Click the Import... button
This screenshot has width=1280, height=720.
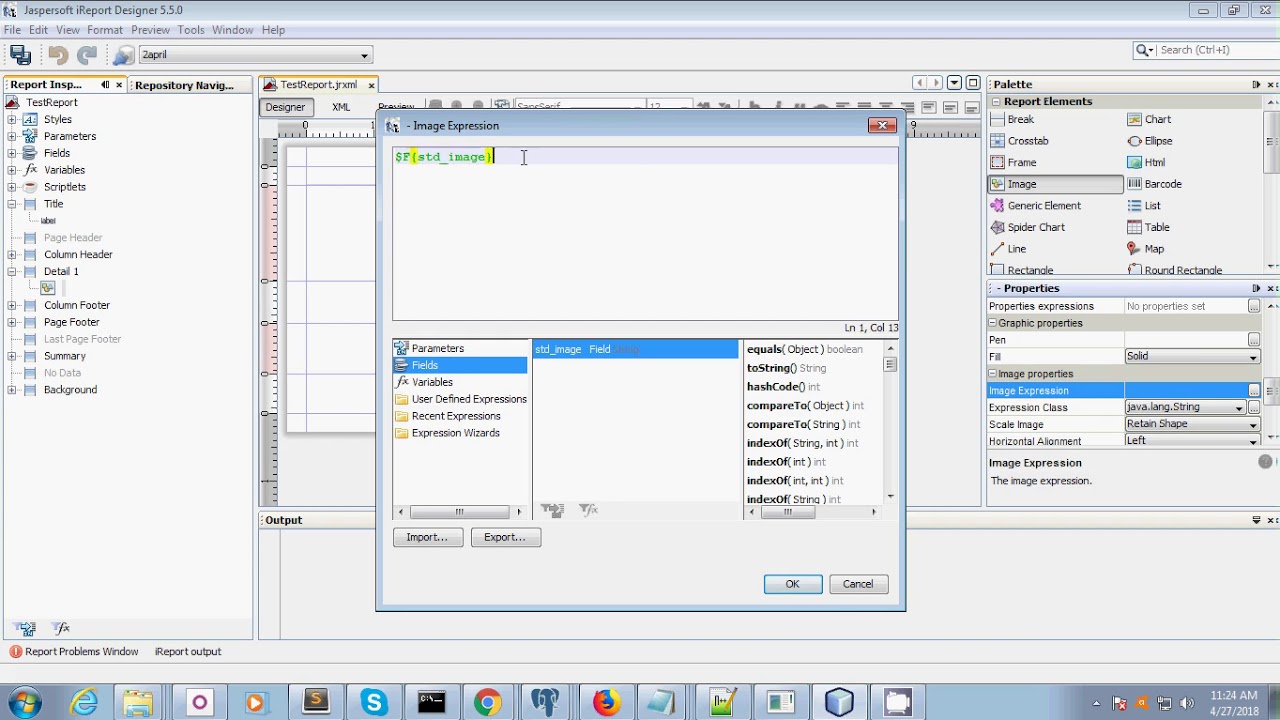coord(427,537)
